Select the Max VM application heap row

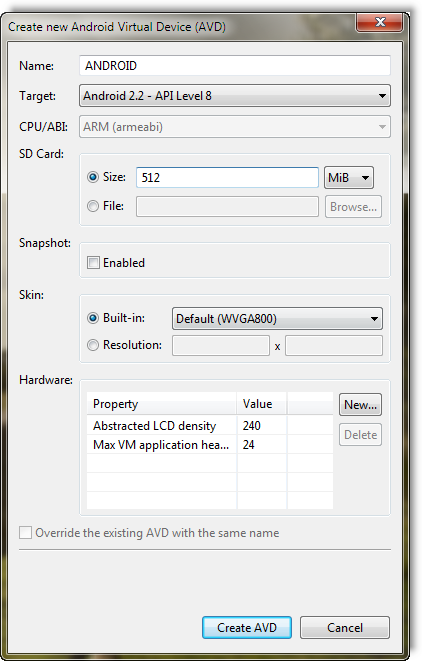pos(210,445)
